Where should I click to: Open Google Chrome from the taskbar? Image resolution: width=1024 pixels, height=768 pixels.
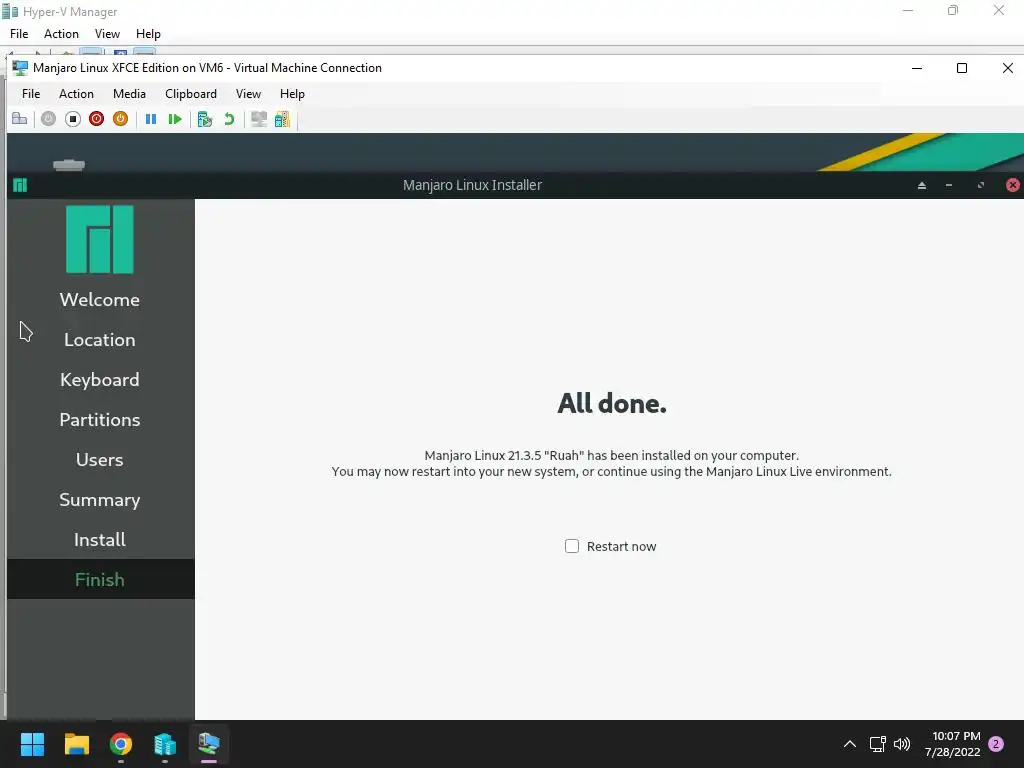(x=121, y=744)
